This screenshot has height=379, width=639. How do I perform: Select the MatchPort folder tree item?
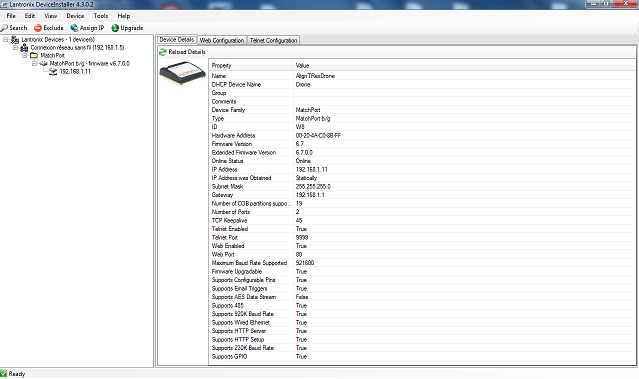(x=53, y=55)
